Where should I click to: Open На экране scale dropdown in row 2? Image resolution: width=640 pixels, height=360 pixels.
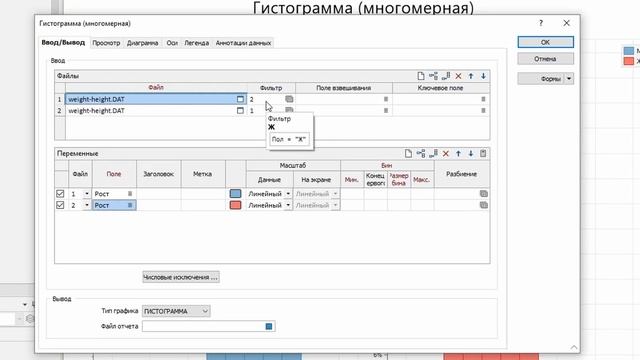[x=335, y=205]
